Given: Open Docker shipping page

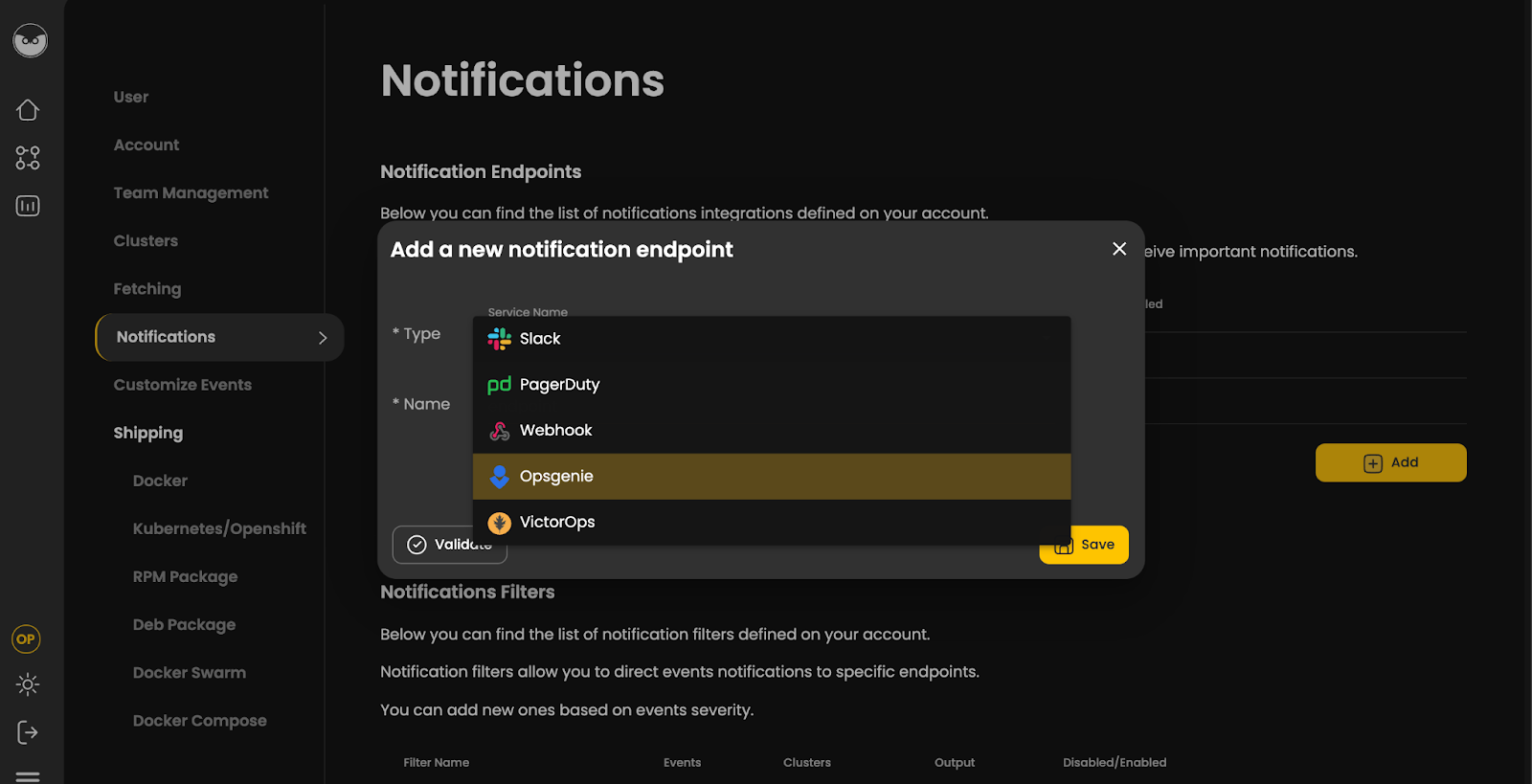Looking at the screenshot, I should [x=160, y=481].
